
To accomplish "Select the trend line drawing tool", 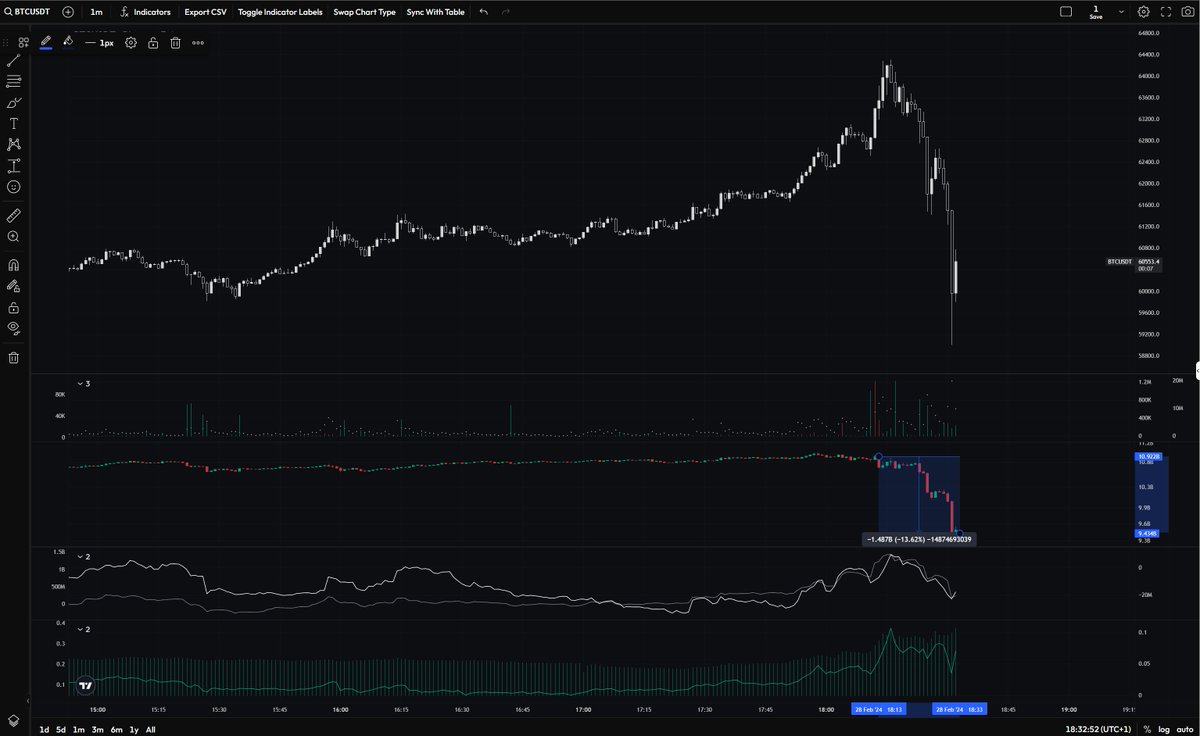I will point(13,62).
